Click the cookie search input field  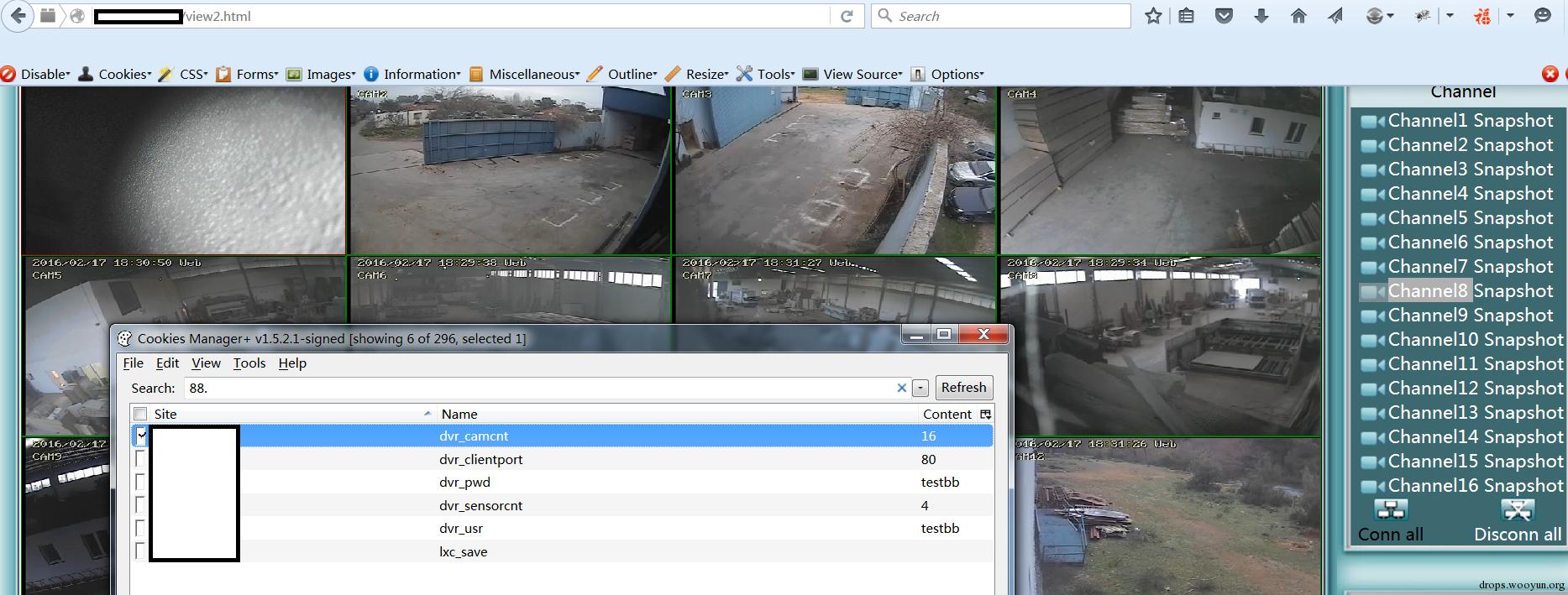pyautogui.click(x=542, y=388)
